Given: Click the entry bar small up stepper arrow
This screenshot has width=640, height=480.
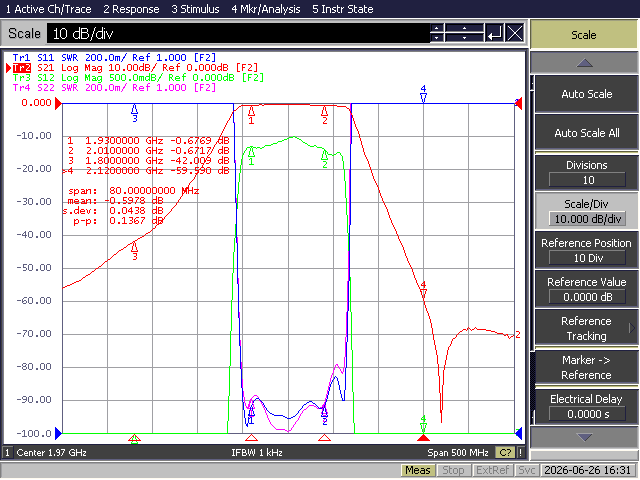Looking at the screenshot, I should pos(437,28).
